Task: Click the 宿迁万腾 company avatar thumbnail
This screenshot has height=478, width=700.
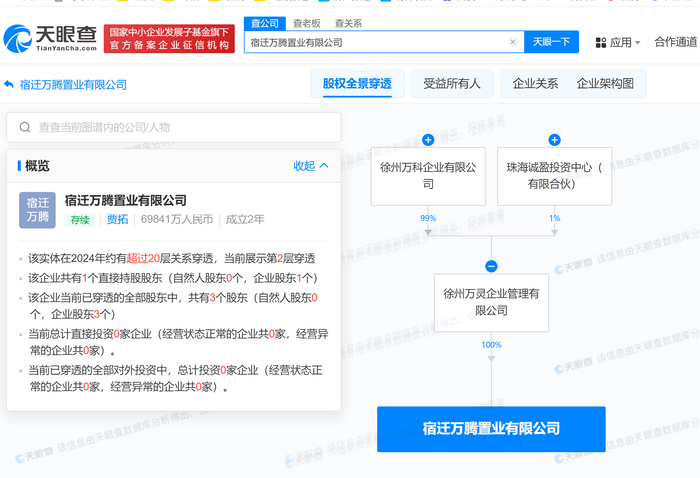Action: click(38, 210)
